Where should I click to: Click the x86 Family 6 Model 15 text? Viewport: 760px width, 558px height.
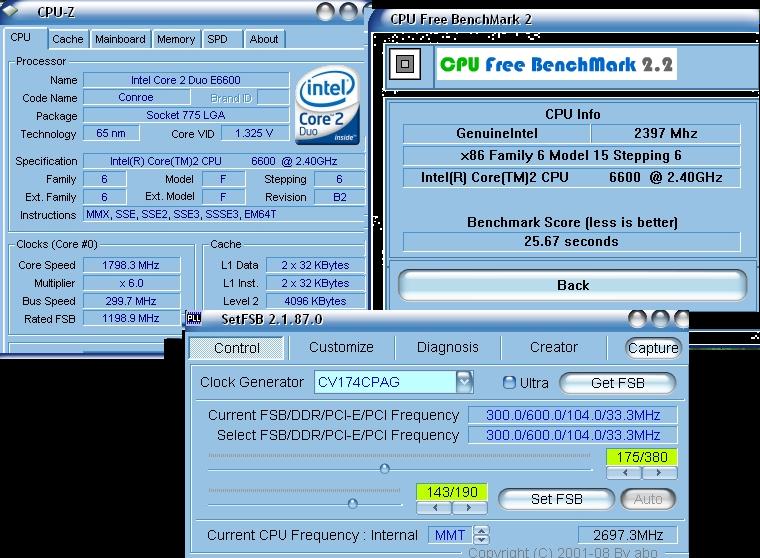click(x=571, y=155)
